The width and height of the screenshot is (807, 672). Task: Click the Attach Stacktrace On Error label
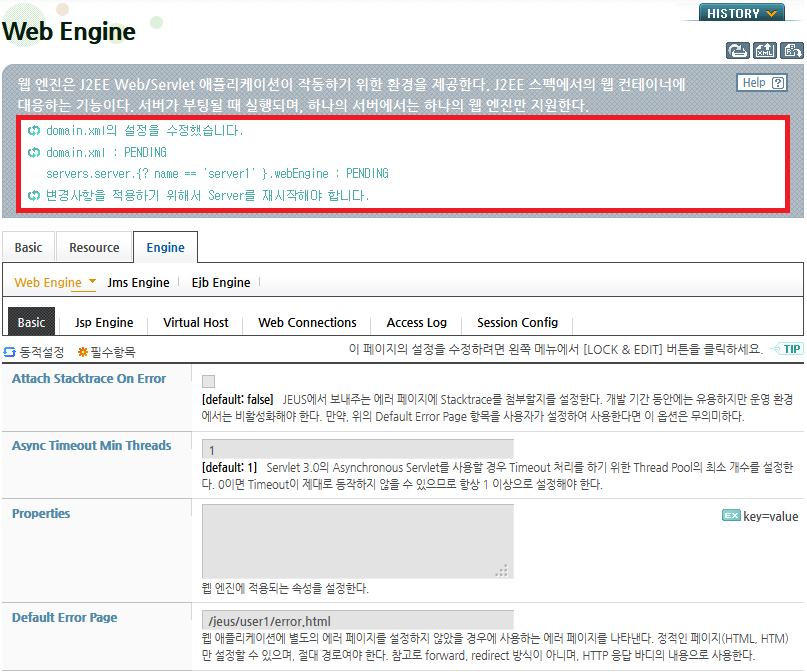[x=89, y=379]
